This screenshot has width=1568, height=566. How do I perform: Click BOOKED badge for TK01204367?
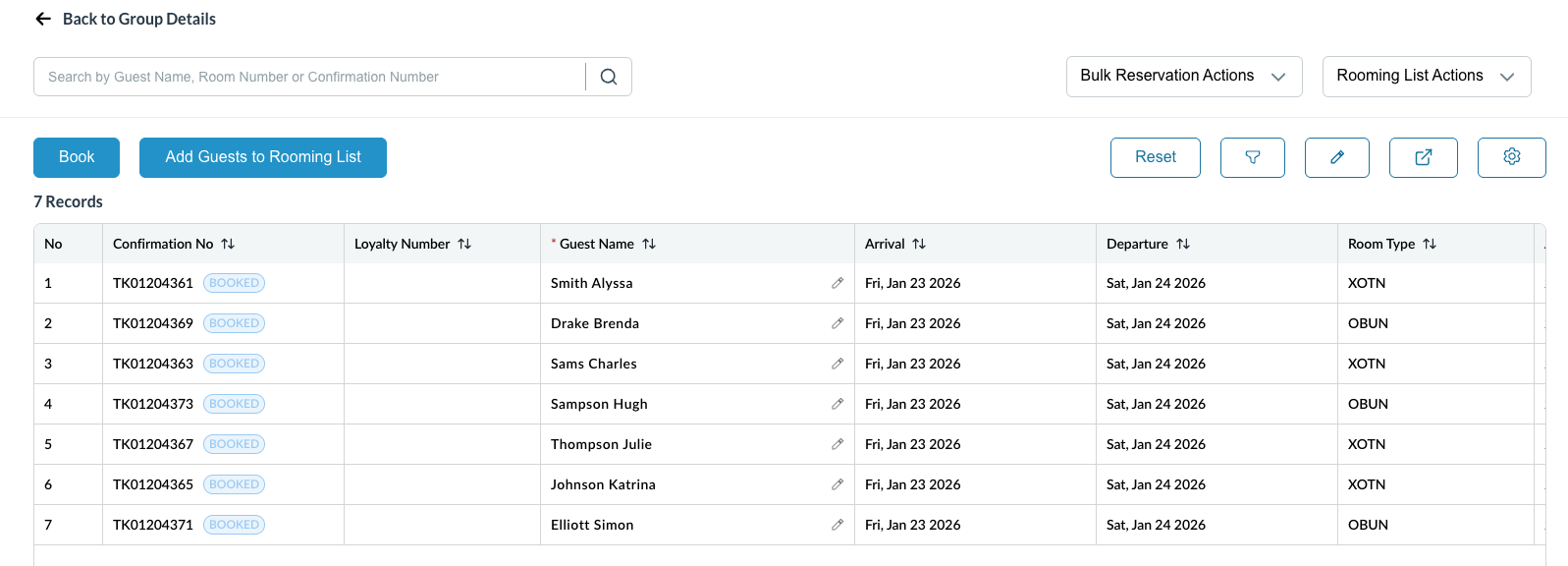pos(234,444)
